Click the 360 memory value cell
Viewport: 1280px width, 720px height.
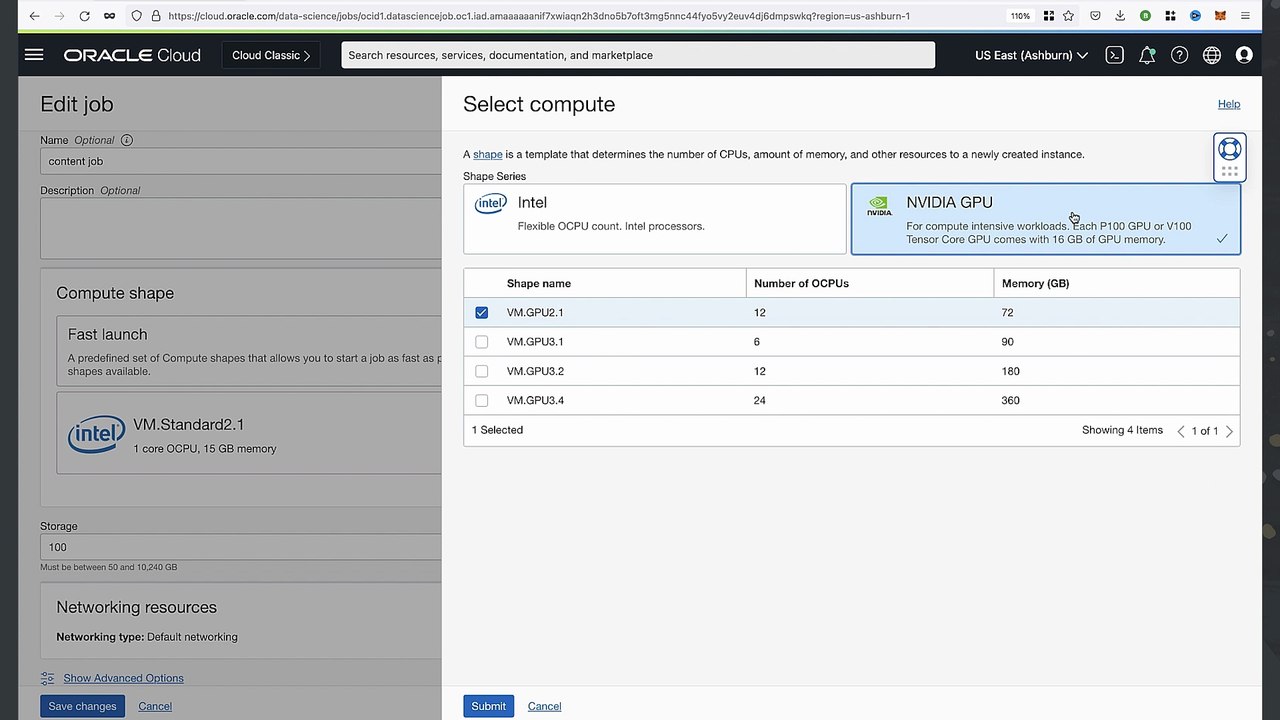click(1010, 400)
